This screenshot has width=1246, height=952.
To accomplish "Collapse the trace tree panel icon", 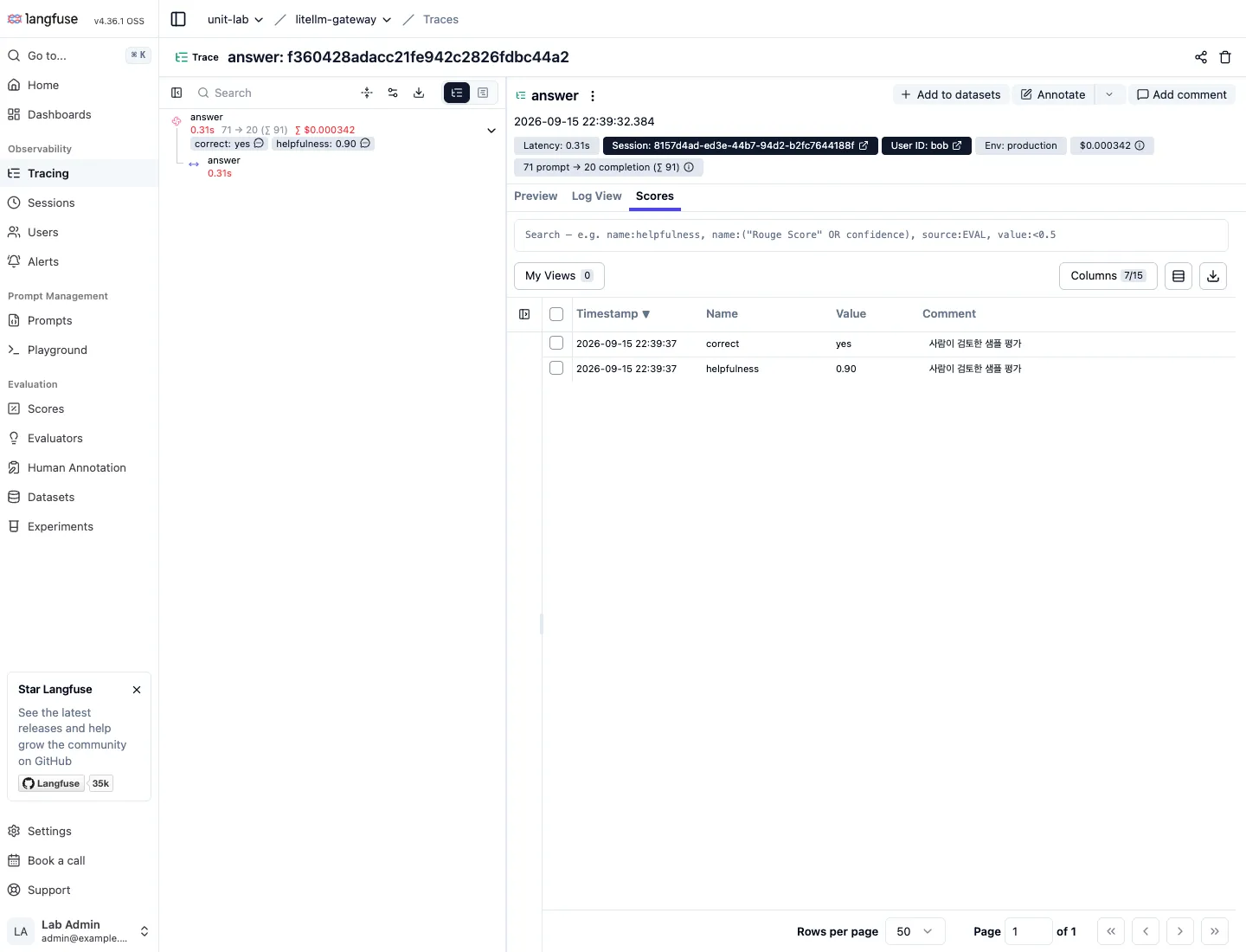I will coord(177,93).
